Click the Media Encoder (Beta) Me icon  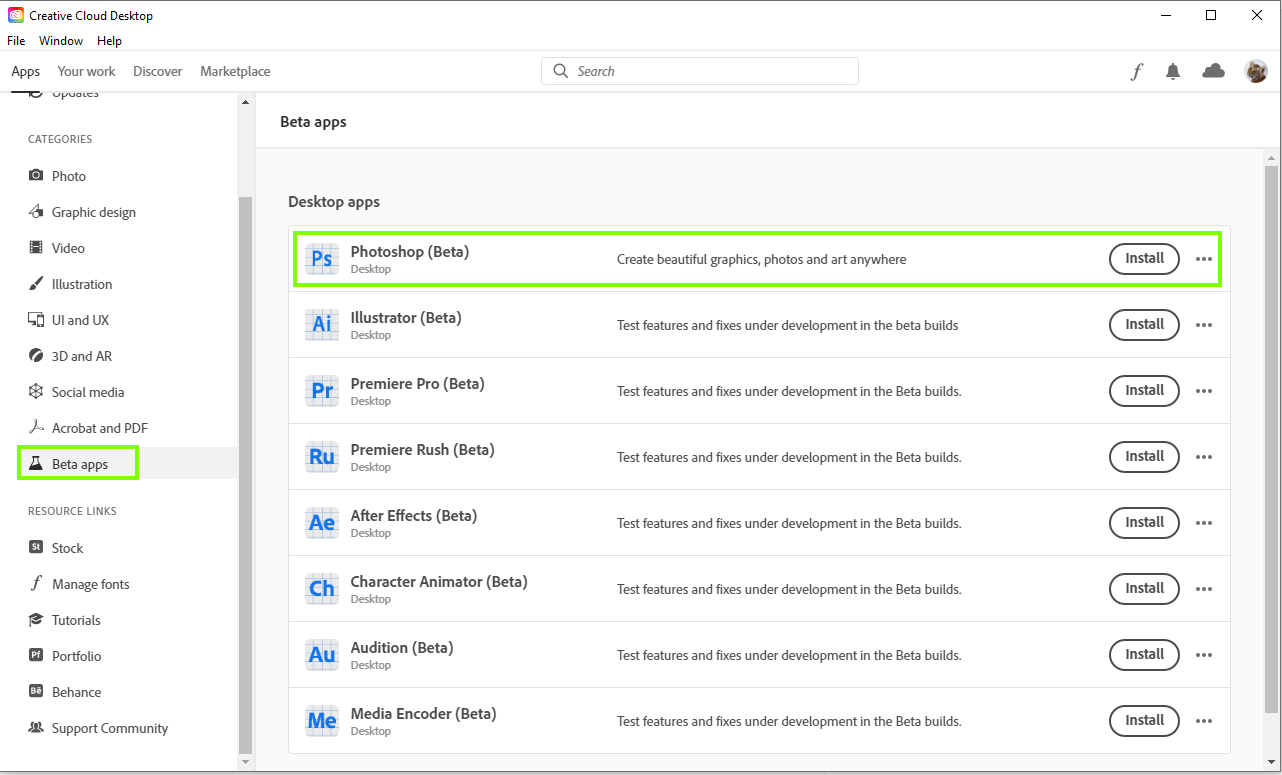pos(322,721)
